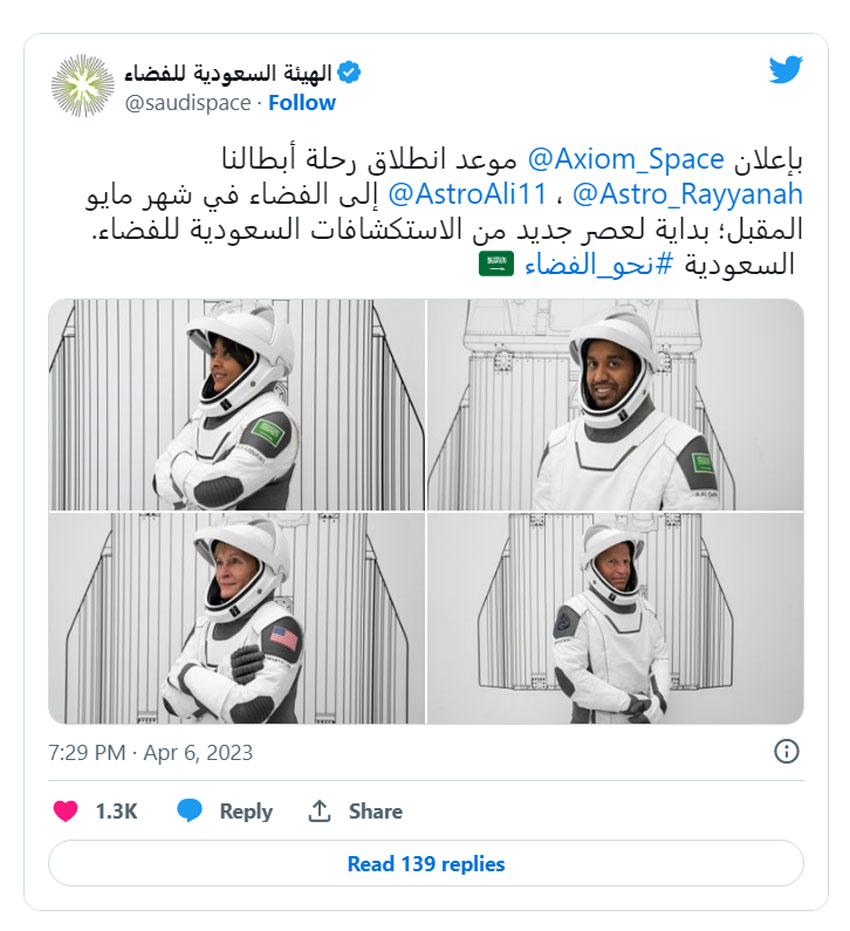Click the 7:29 PM Apr 6, 2023 timestamp

pyautogui.click(x=150, y=752)
